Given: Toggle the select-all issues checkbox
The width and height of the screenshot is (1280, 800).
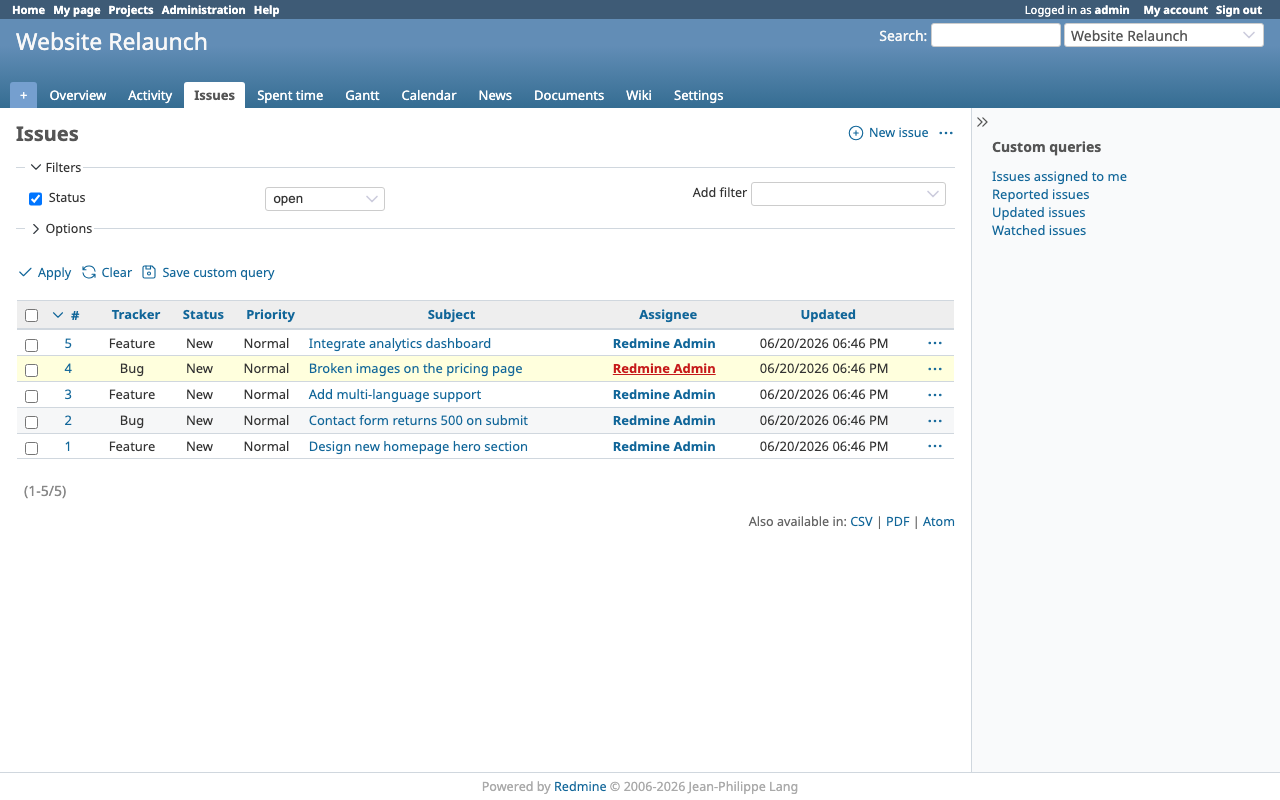Looking at the screenshot, I should [x=32, y=315].
